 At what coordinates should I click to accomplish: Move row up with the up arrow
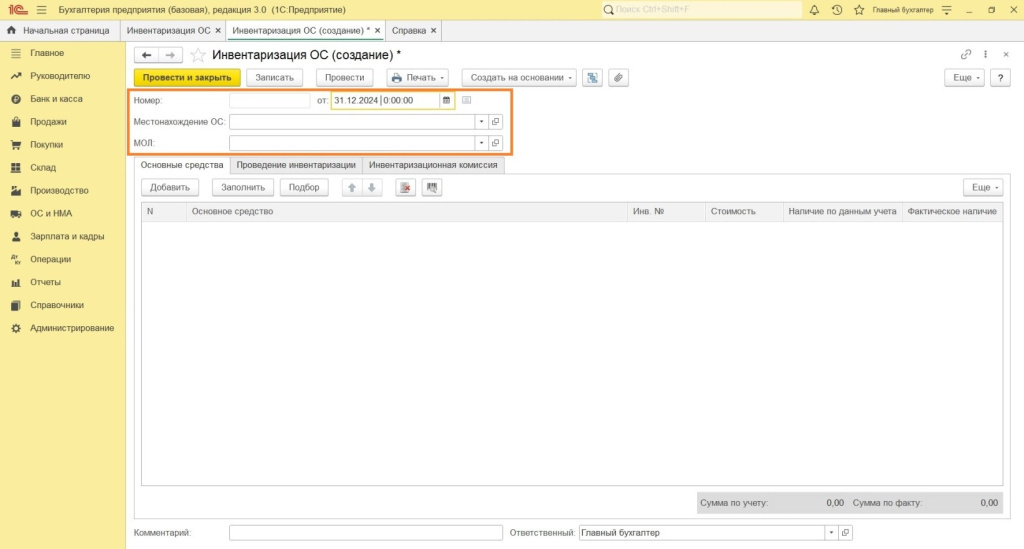(352, 187)
